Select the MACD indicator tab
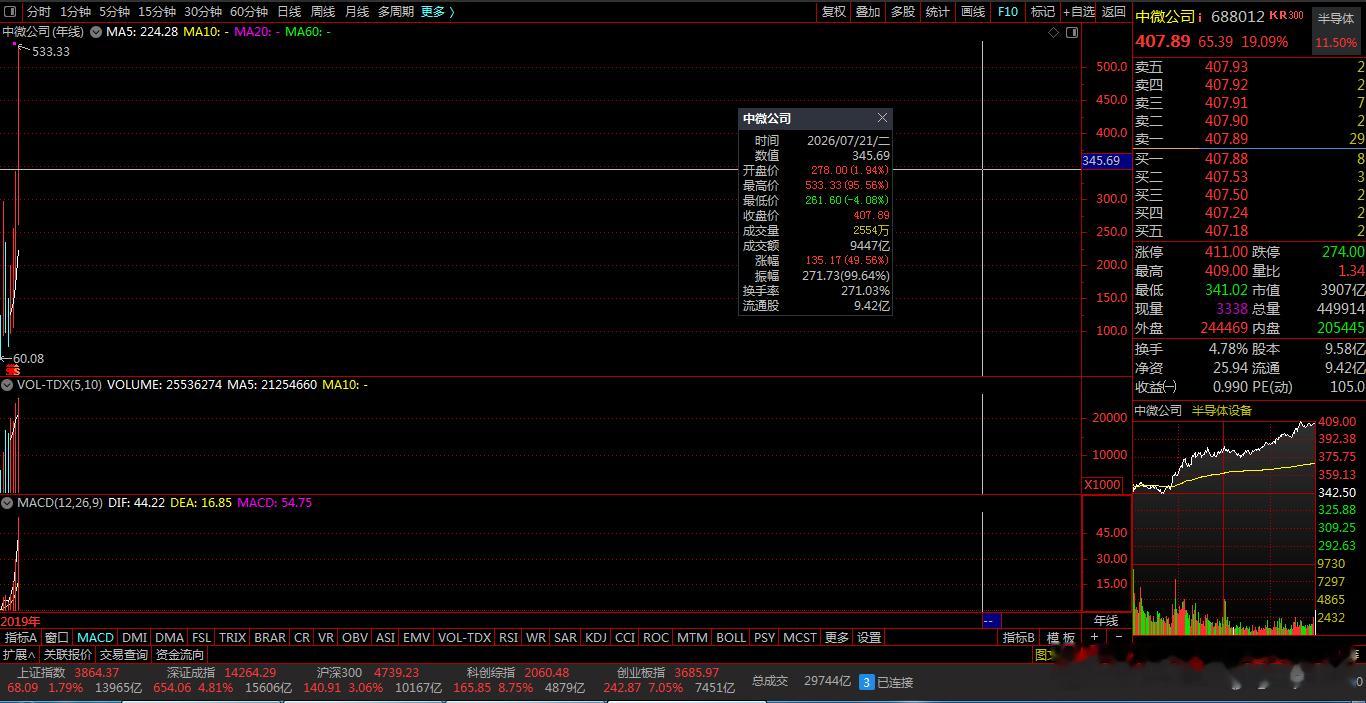Screen dimensions: 1366x703 click(96, 637)
